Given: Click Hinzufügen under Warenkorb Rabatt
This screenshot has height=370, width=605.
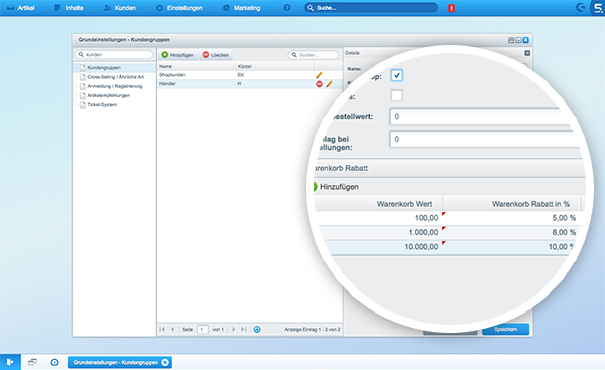Looking at the screenshot, I should click(x=335, y=187).
